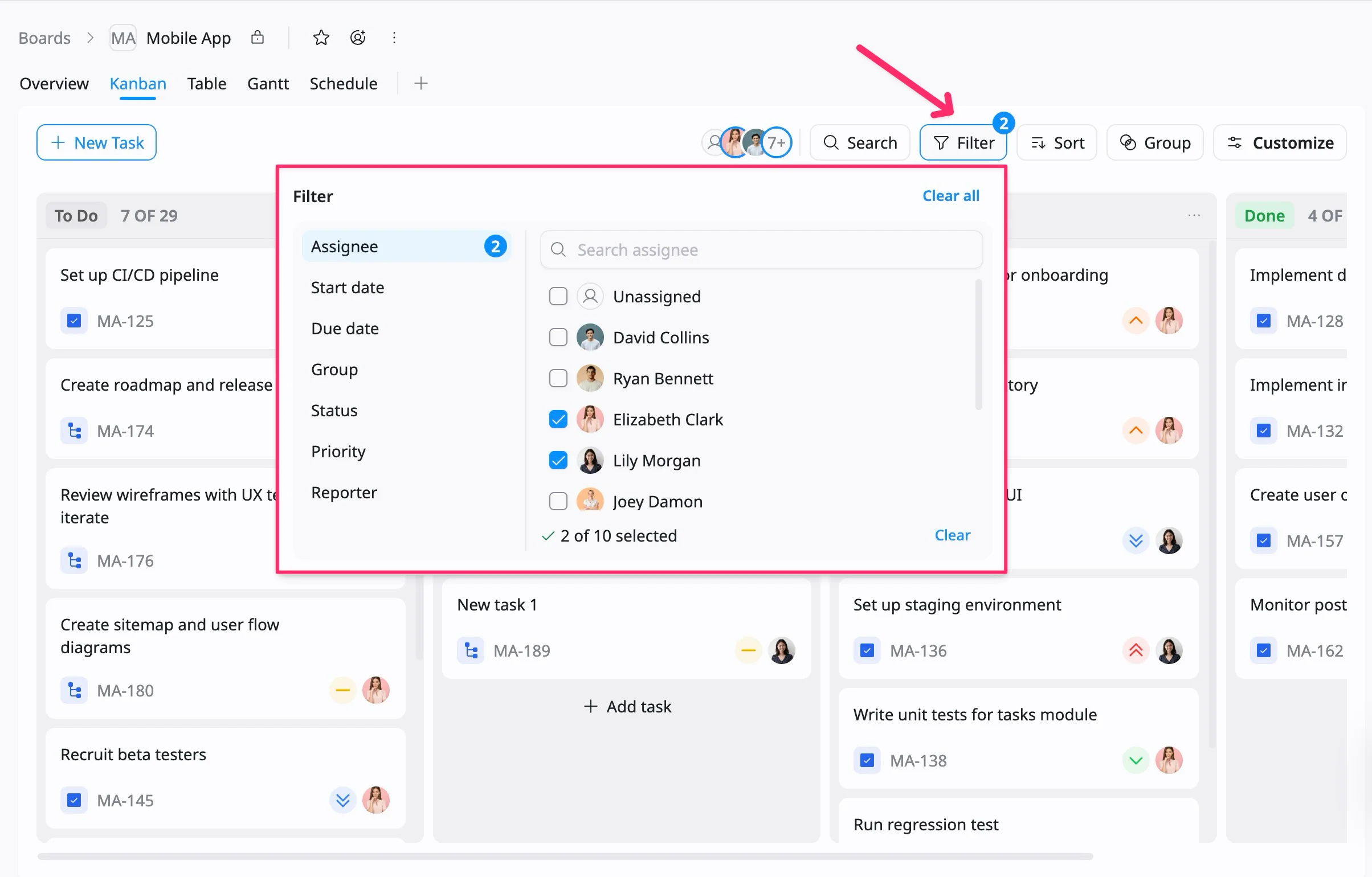Click the medium priority icon on MA-180

[343, 690]
